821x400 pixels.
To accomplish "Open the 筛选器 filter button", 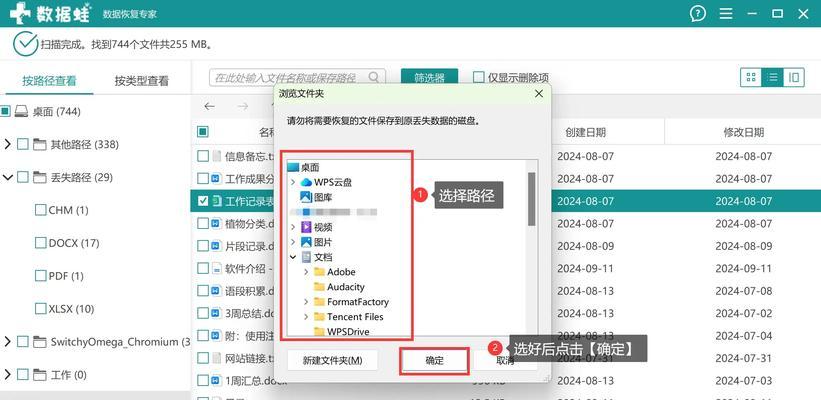I will pos(429,78).
